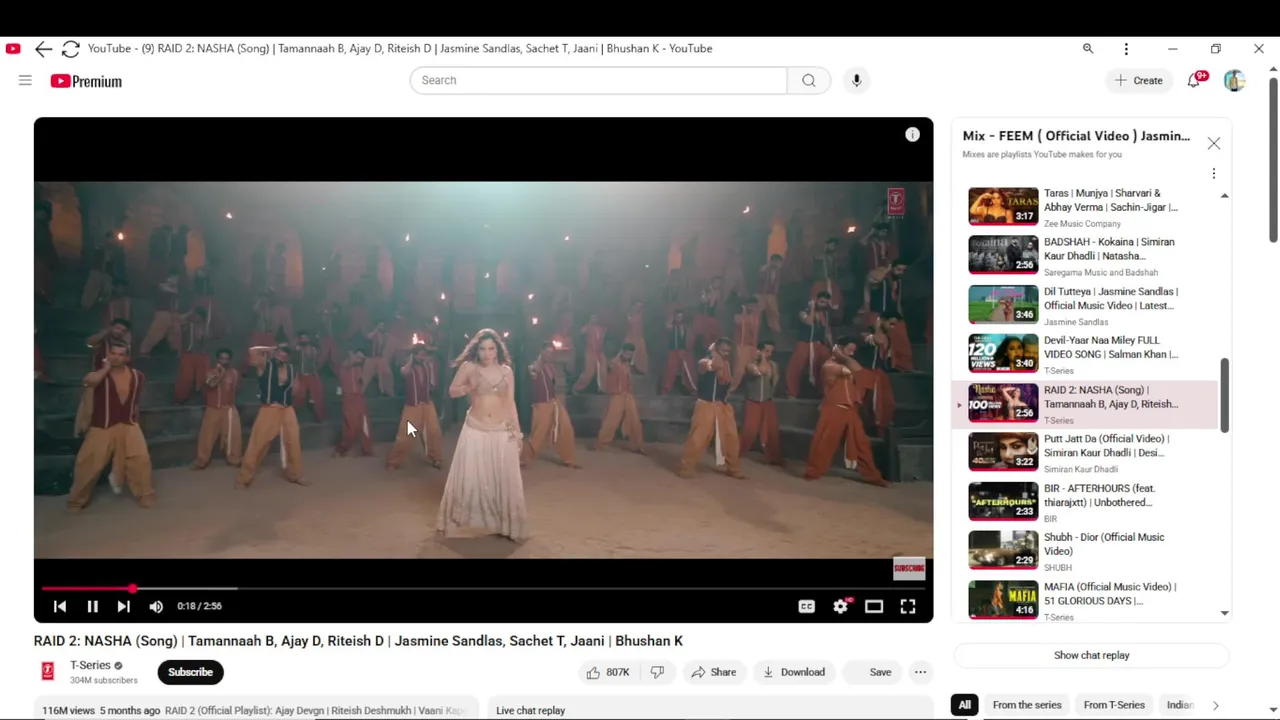
Task: Show chat replay
Action: (x=1091, y=655)
